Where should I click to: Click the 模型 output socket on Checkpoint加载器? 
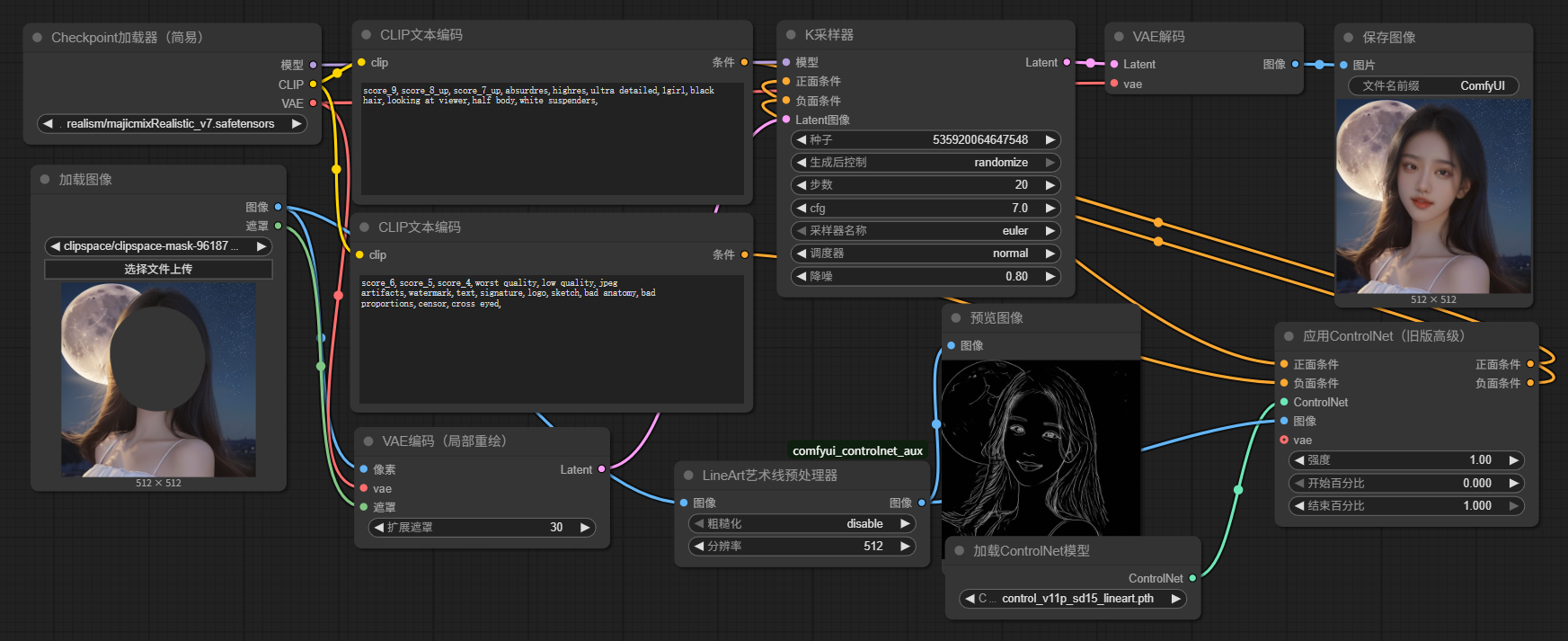point(313,65)
